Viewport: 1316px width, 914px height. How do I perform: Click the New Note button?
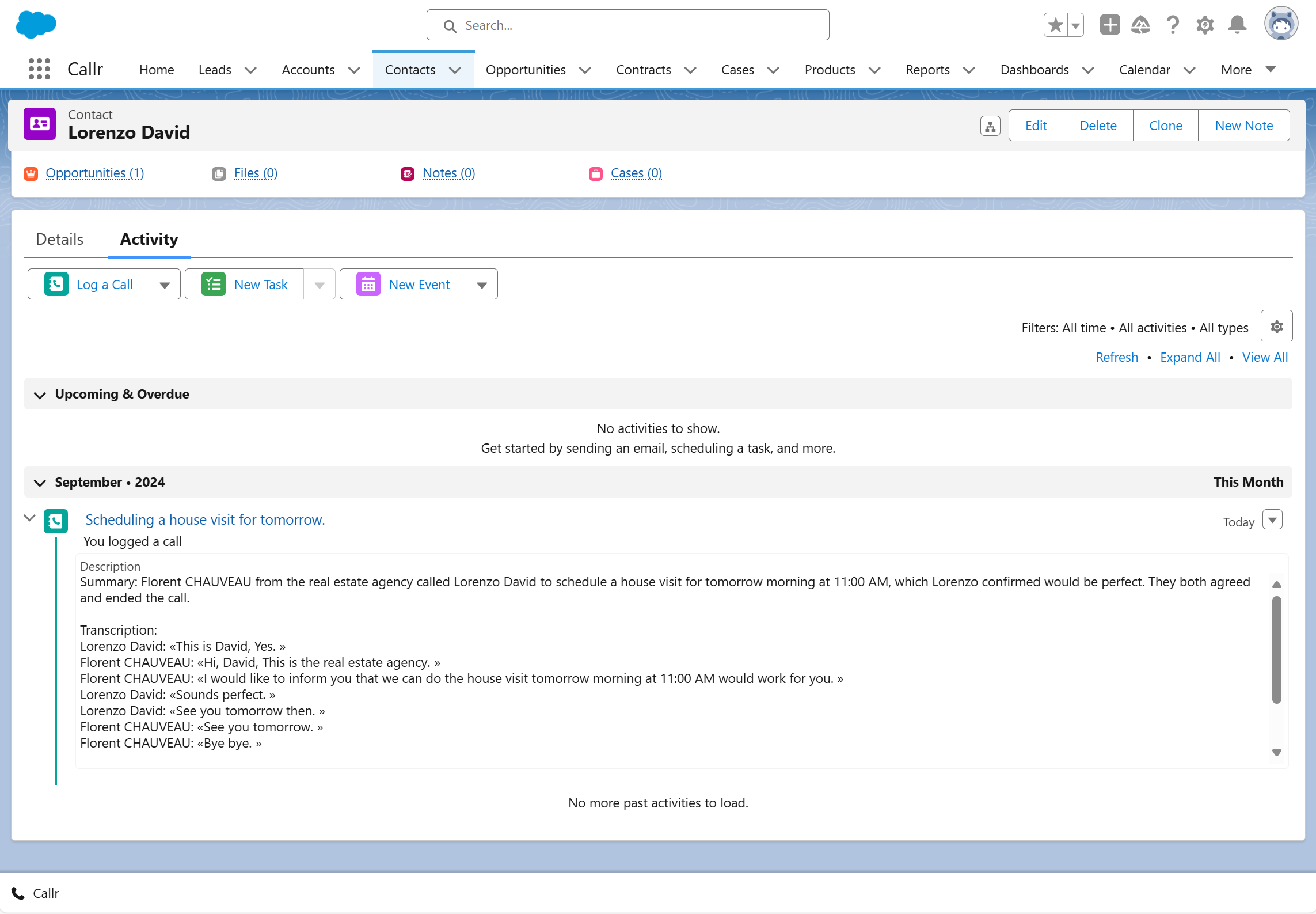(1243, 126)
